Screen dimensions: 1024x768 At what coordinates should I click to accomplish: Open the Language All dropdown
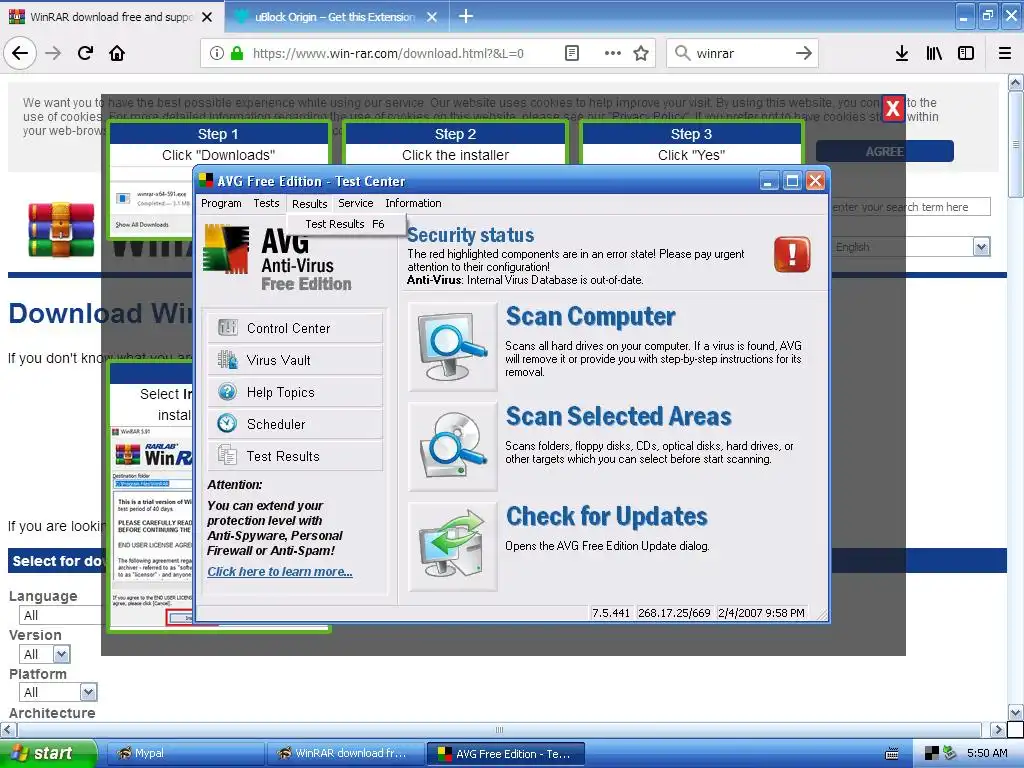[60, 615]
